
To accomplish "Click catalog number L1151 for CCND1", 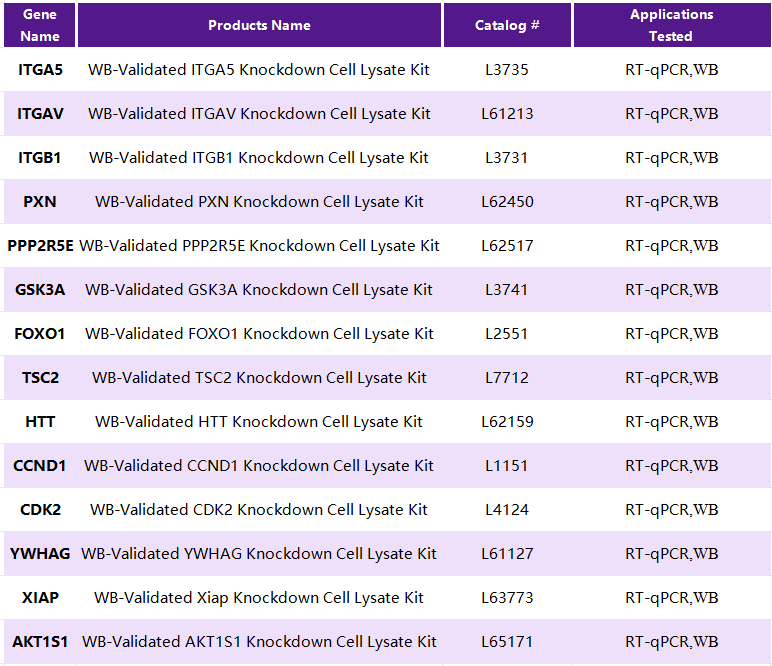I will 507,466.
